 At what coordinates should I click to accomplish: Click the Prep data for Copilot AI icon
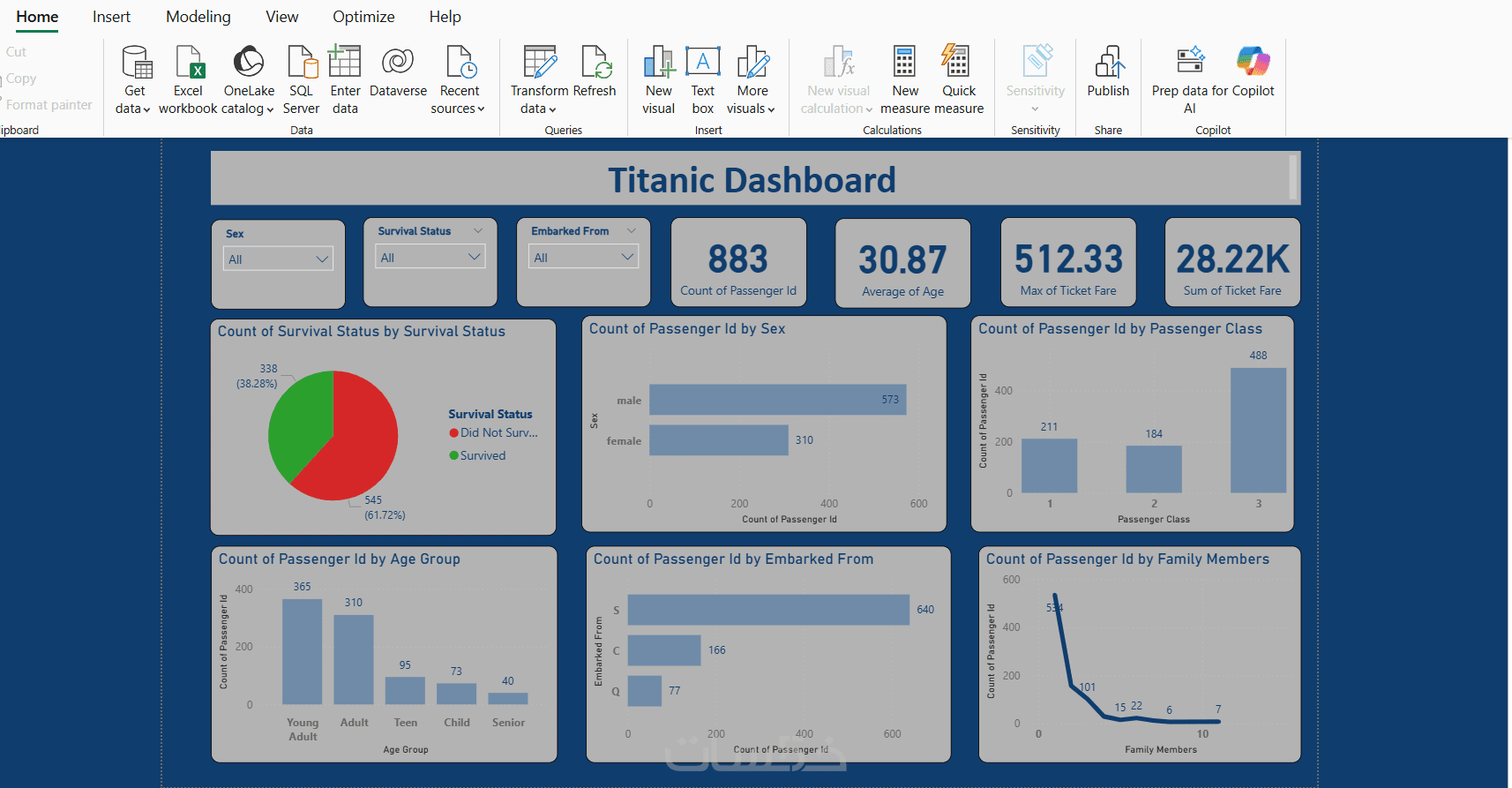point(1191,60)
